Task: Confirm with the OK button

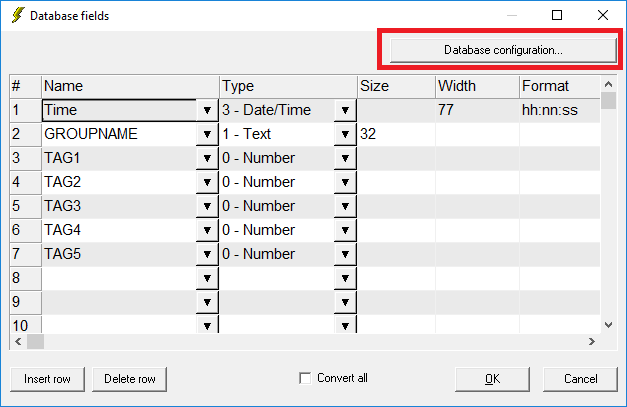Action: 492,379
